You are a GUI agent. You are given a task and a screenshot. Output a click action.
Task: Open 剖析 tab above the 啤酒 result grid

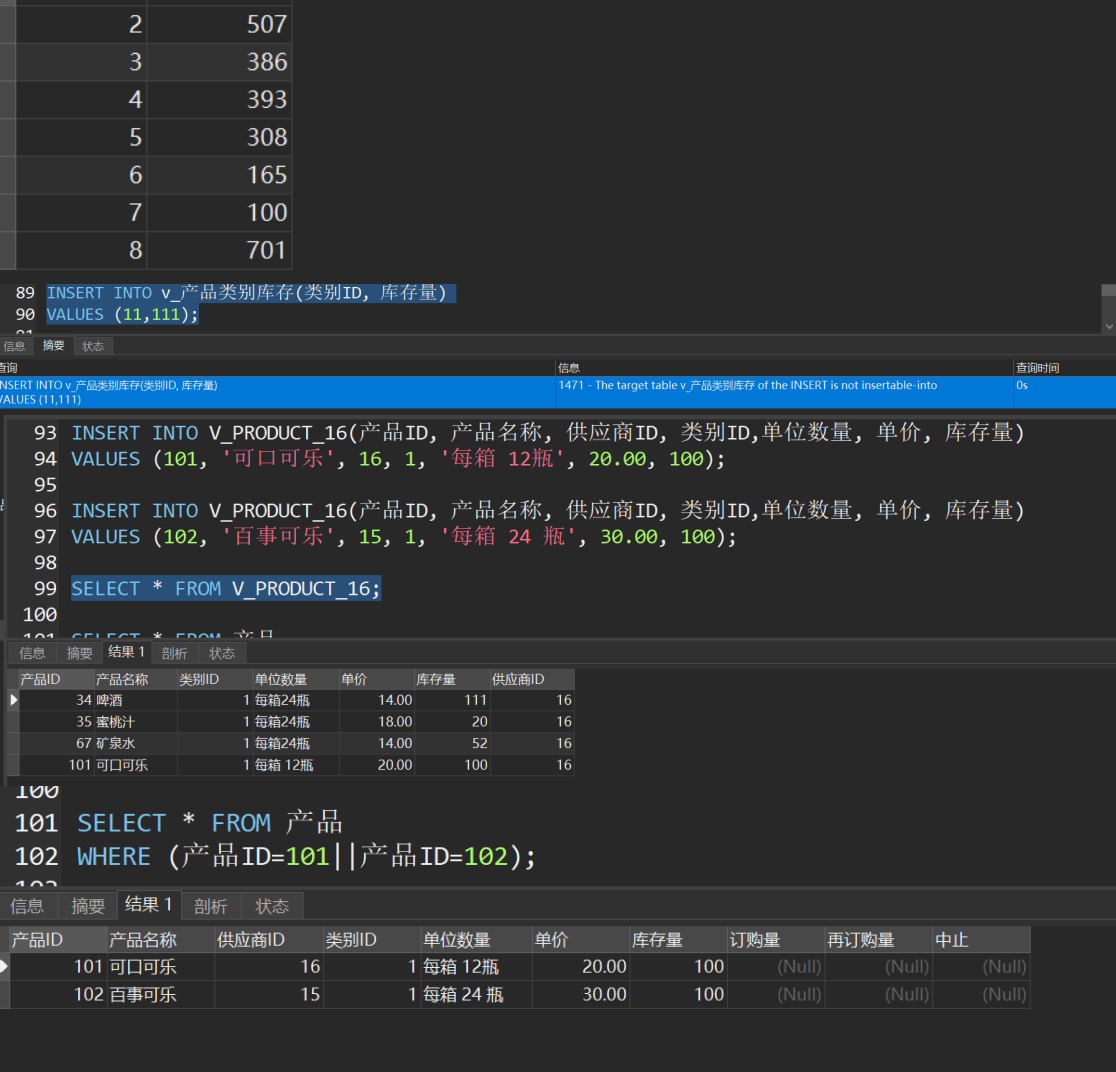[x=174, y=653]
